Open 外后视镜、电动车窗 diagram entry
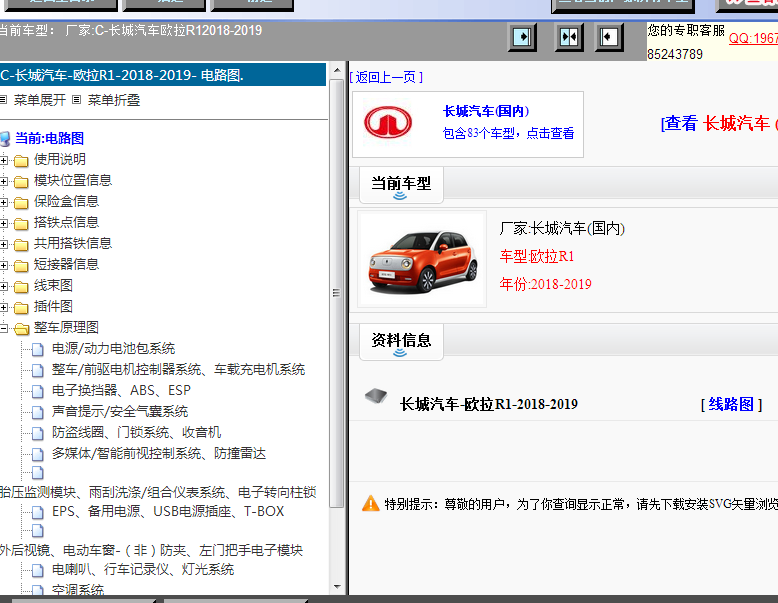Image resolution: width=778 pixels, height=603 pixels. [x=151, y=550]
